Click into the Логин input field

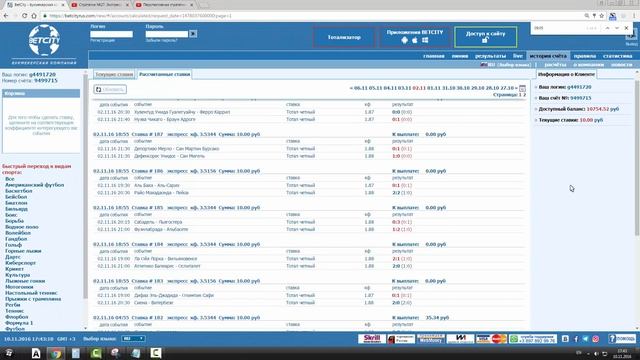[x=111, y=34]
